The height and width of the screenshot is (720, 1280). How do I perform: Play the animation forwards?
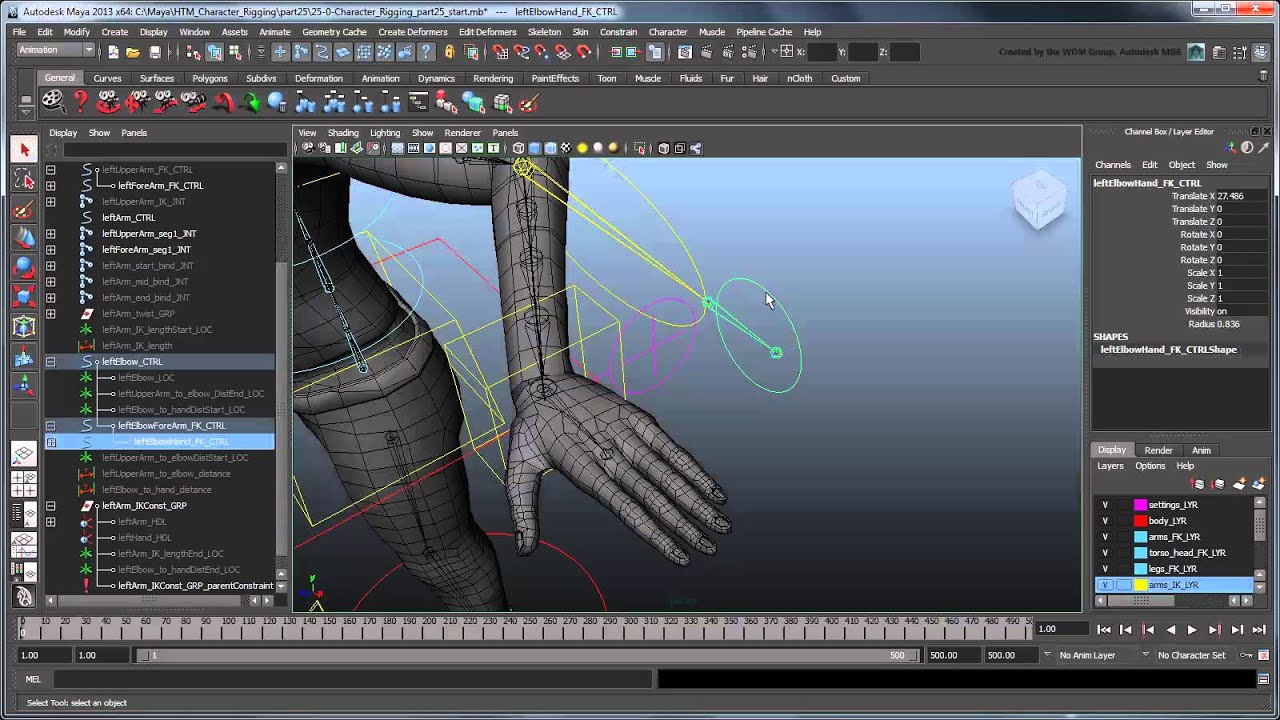coord(1192,630)
